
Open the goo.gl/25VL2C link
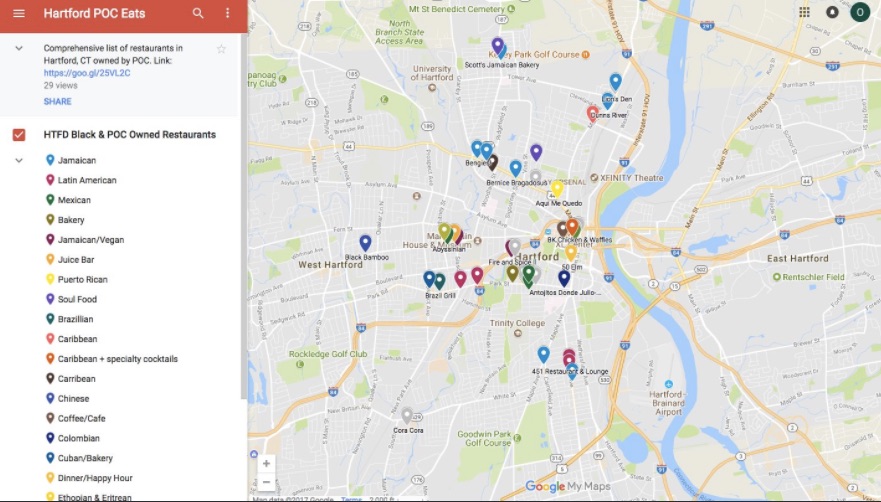pos(87,73)
